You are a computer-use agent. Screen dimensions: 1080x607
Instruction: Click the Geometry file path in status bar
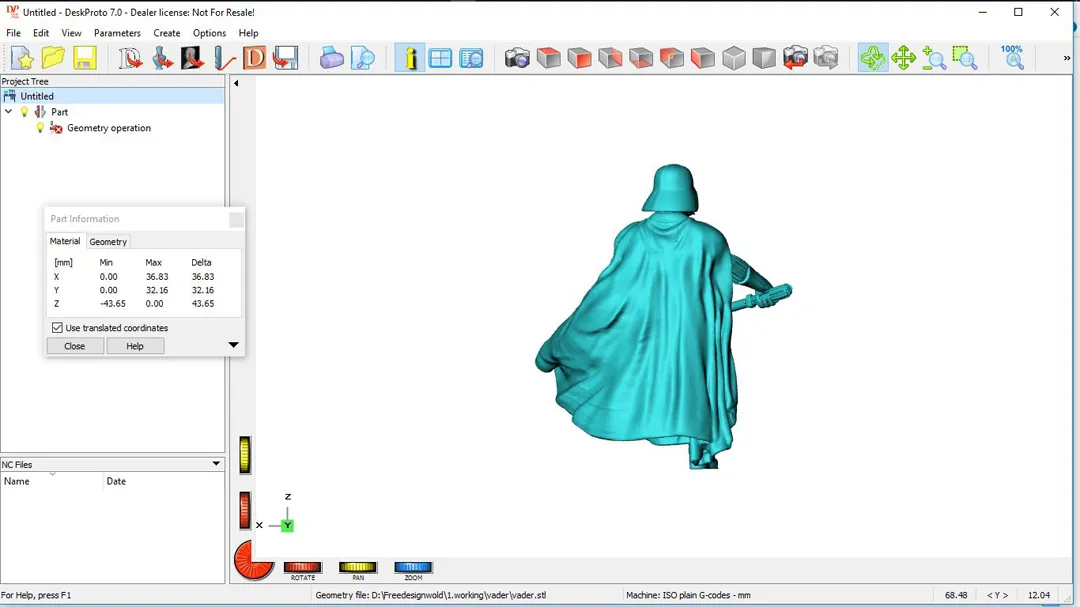[x=430, y=595]
